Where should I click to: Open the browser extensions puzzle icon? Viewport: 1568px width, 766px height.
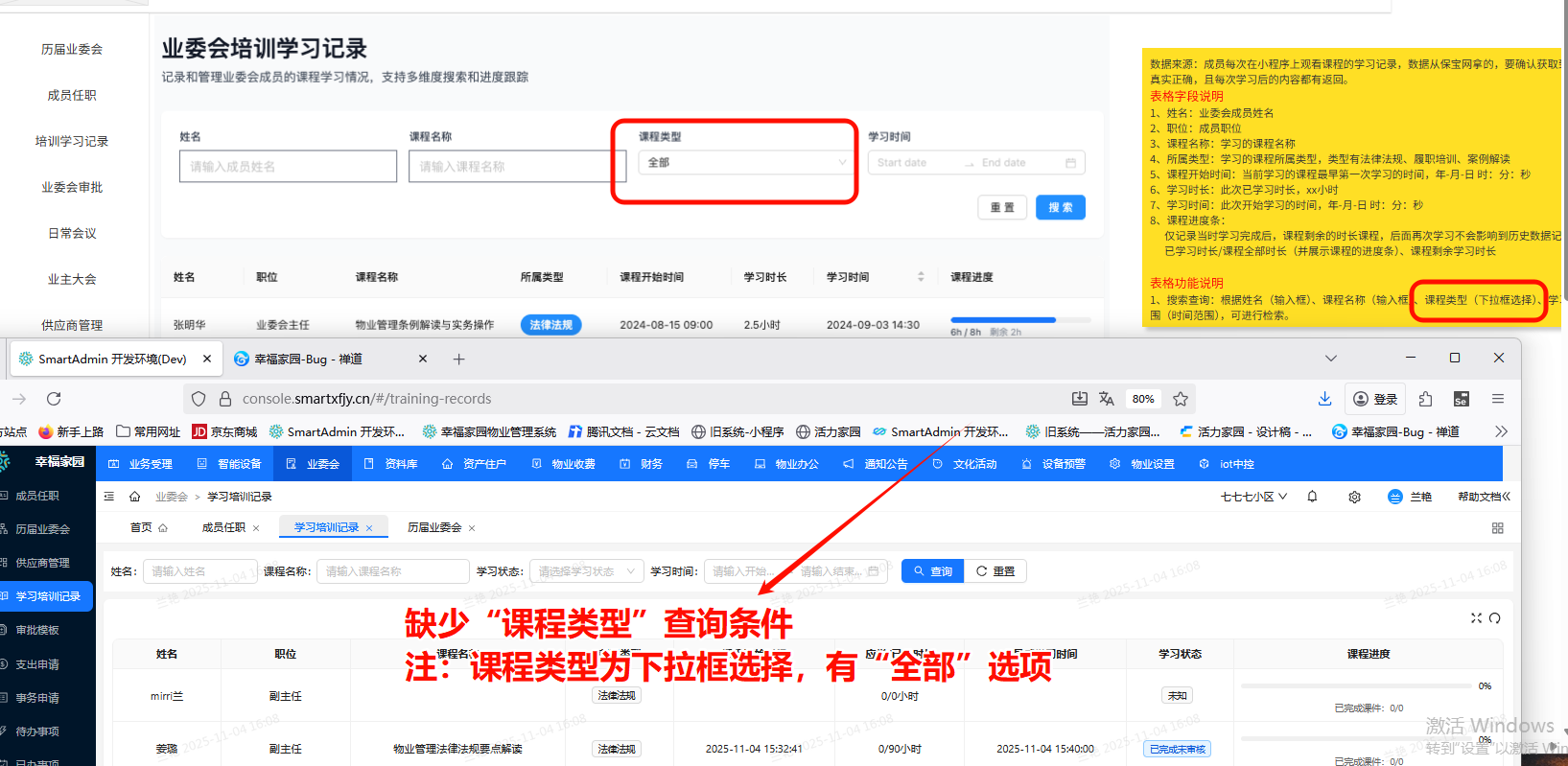tap(1425, 399)
